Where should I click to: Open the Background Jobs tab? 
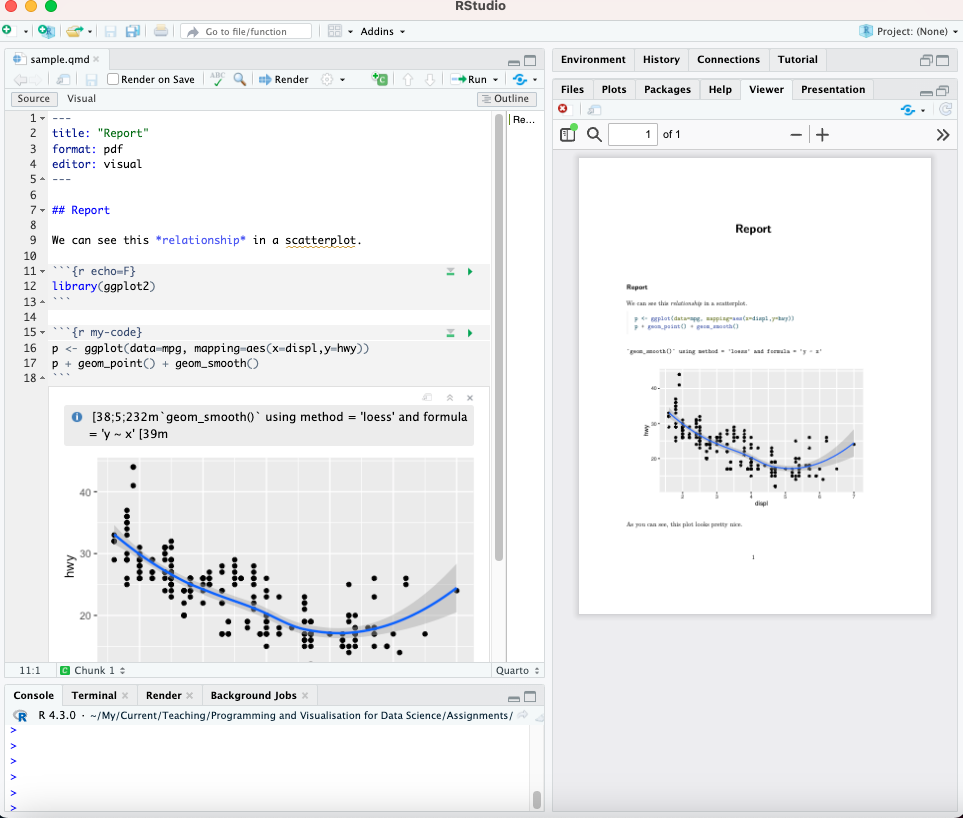point(253,695)
